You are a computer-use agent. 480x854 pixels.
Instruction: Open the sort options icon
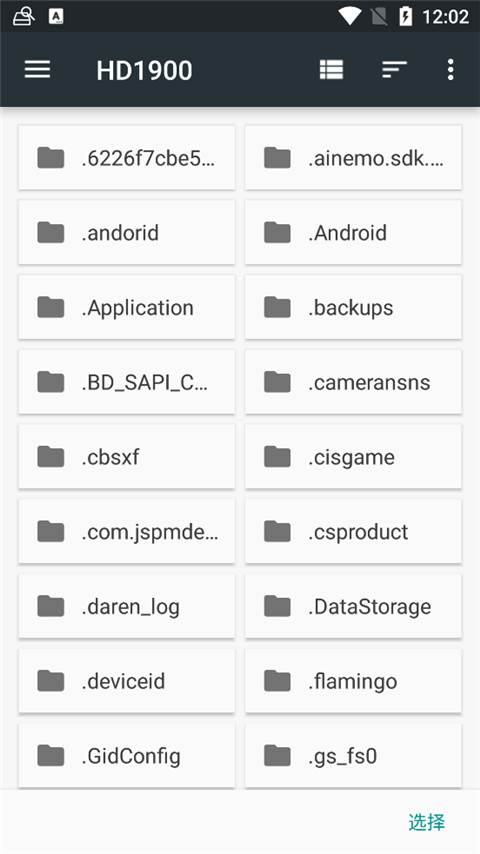point(394,70)
